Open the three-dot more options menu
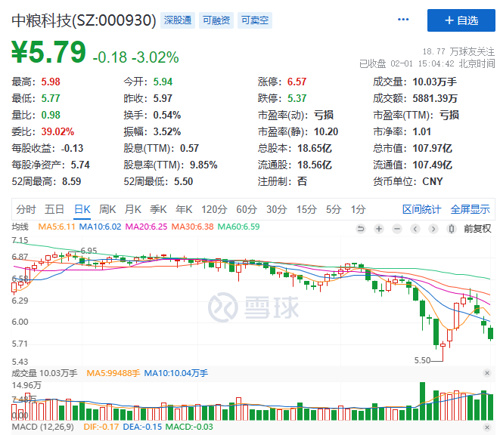The width and height of the screenshot is (500, 435). tap(403, 20)
